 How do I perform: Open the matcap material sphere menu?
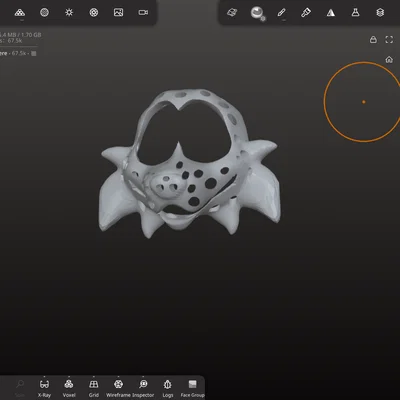(257, 13)
